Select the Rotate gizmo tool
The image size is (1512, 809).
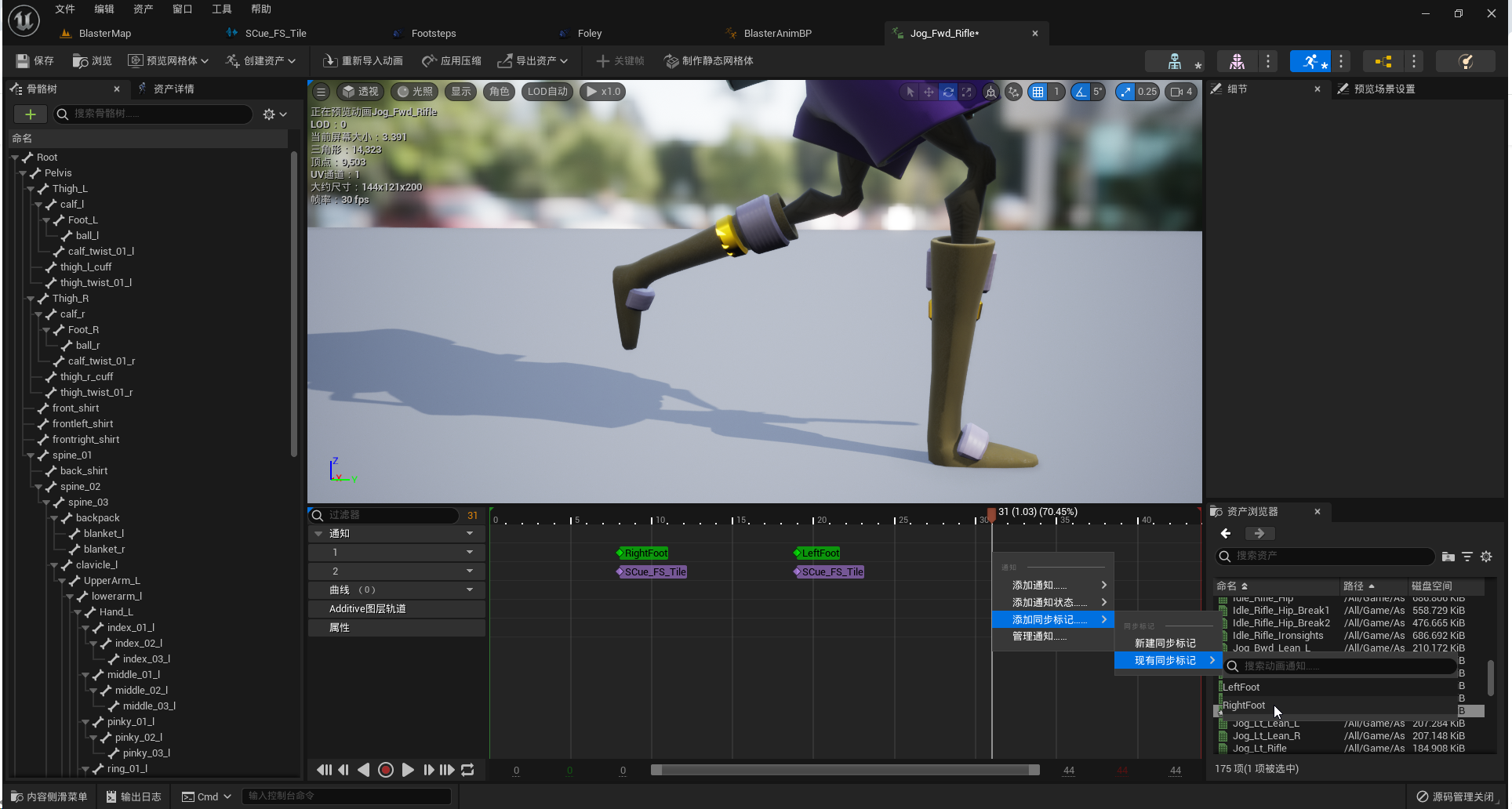point(948,92)
